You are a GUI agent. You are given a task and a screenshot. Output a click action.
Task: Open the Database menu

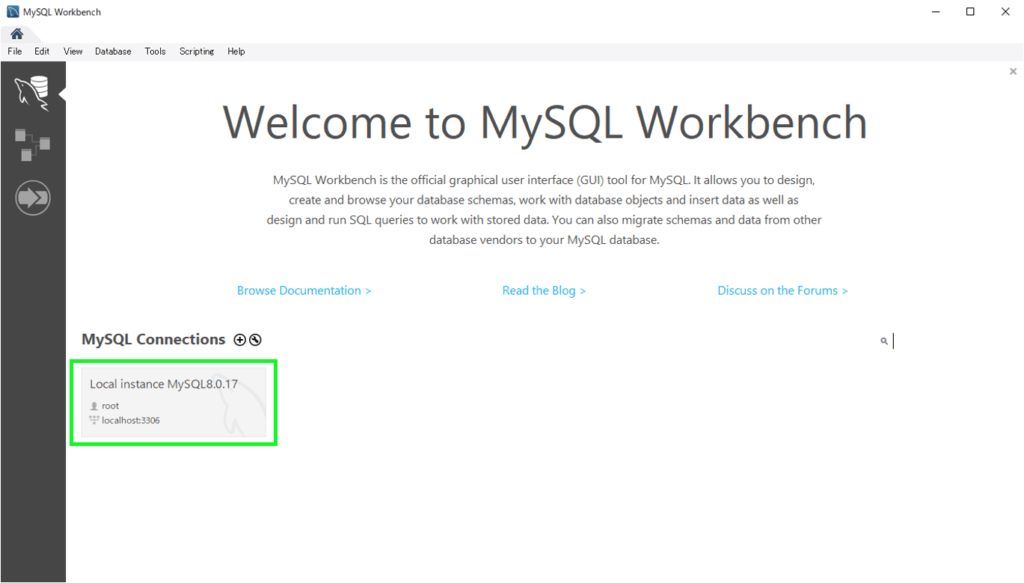pos(113,52)
